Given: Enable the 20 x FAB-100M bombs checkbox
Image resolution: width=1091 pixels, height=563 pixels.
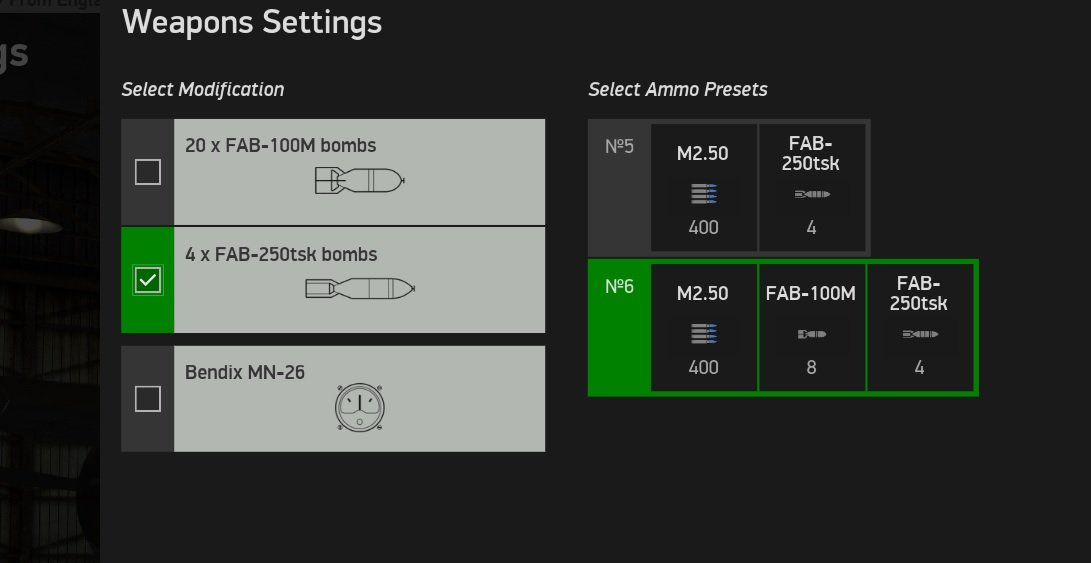Looking at the screenshot, I should (x=147, y=173).
